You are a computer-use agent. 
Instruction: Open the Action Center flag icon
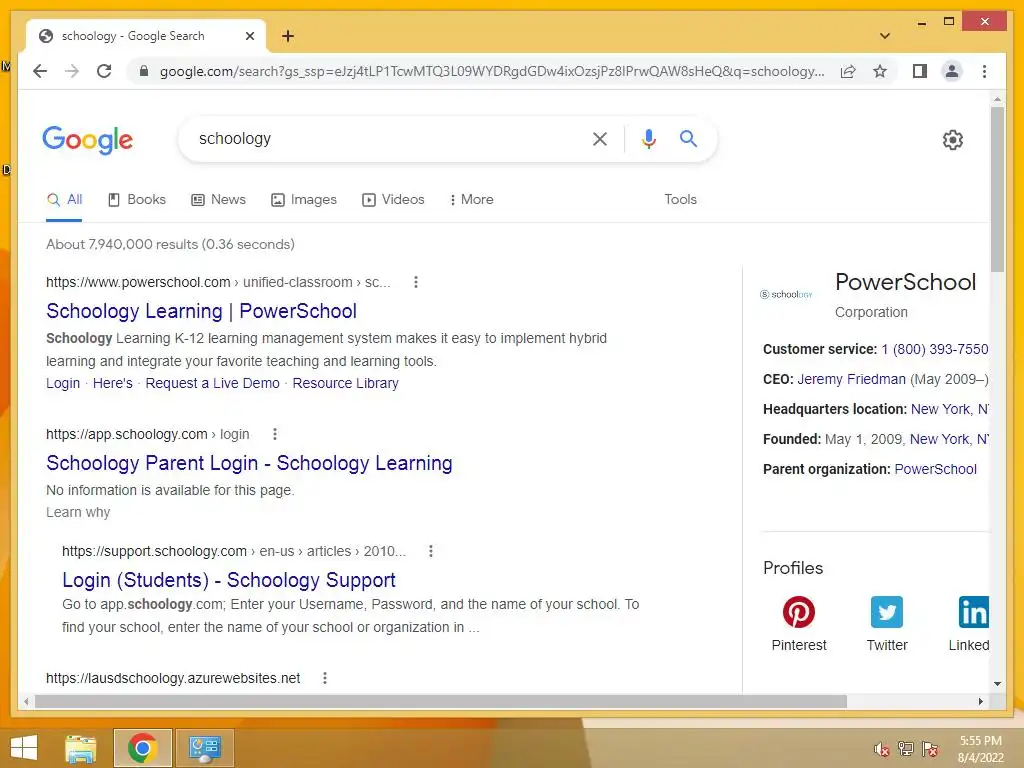[x=930, y=749]
